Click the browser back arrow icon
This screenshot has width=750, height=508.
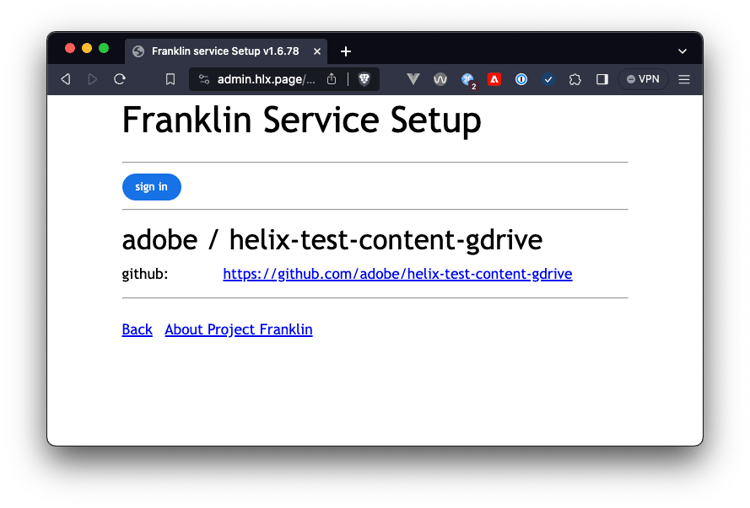tap(66, 79)
